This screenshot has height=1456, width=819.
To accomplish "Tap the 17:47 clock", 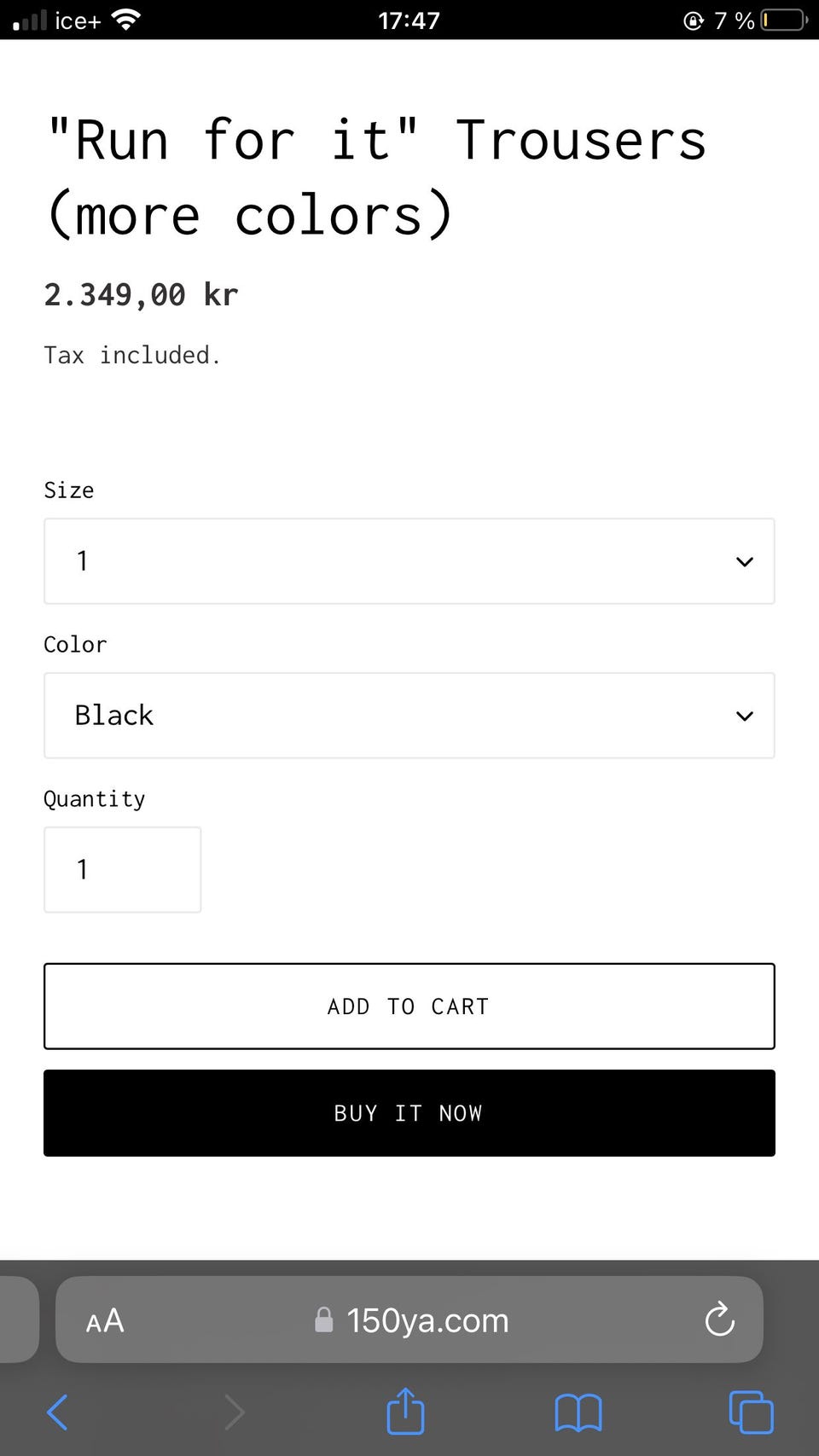I will (409, 20).
